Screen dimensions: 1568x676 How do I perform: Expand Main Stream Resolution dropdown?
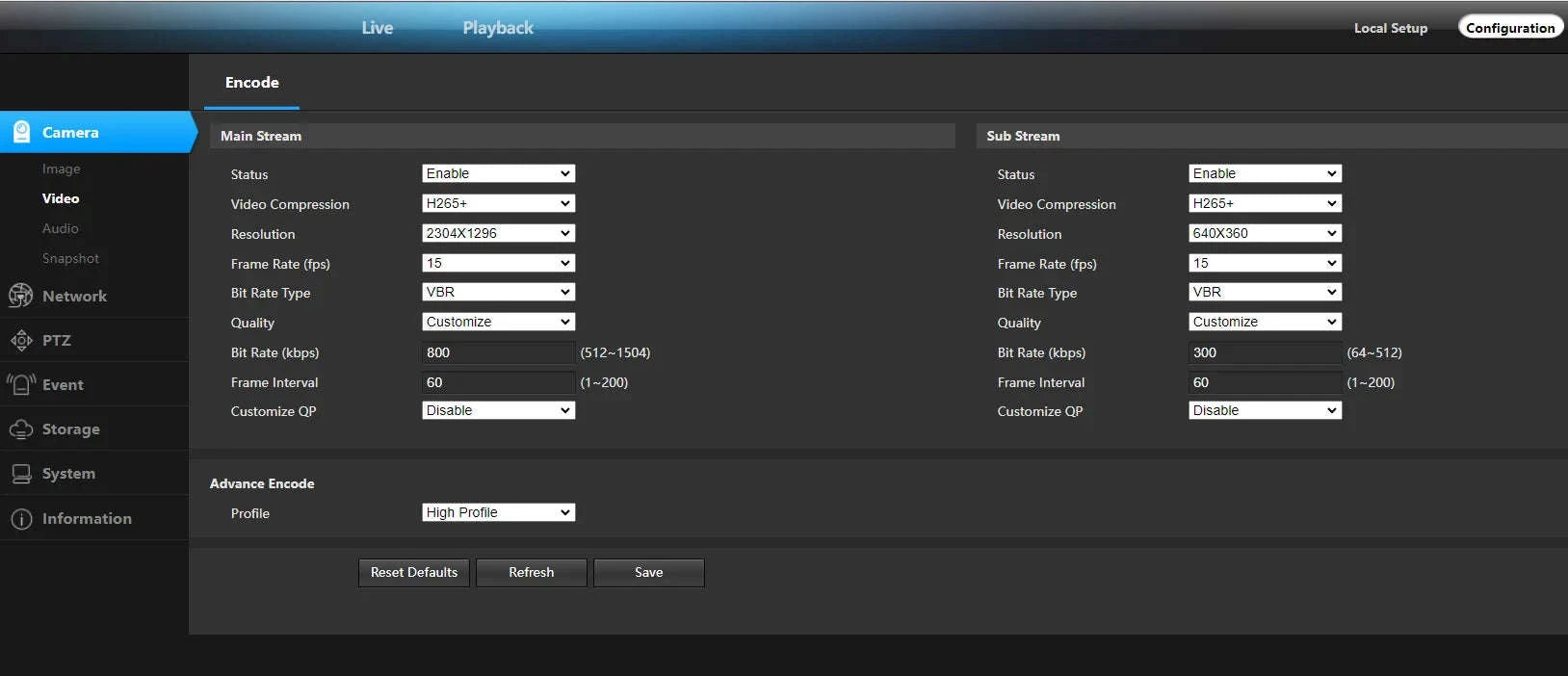(498, 233)
